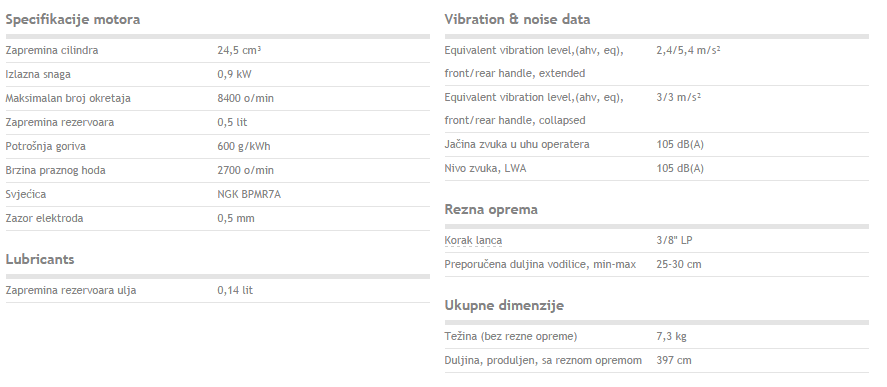Click the Zazor elektroda label
This screenshot has height=387, width=887.
click(44, 218)
